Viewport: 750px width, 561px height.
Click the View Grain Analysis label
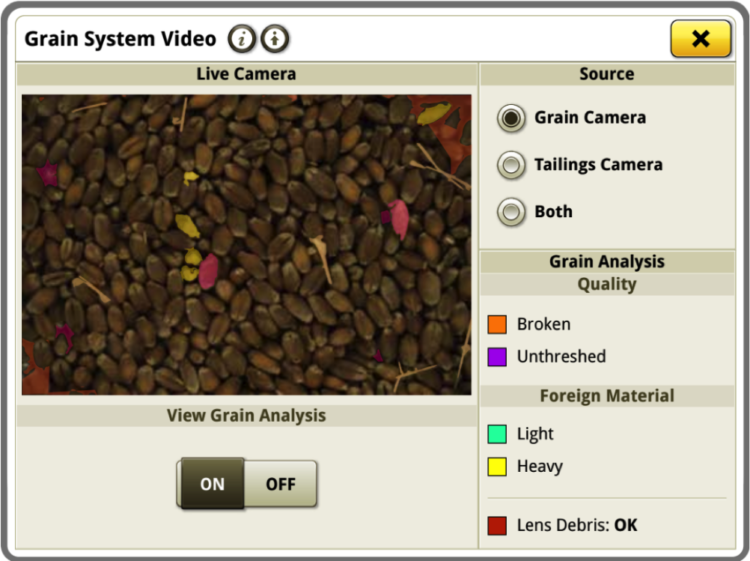point(246,415)
